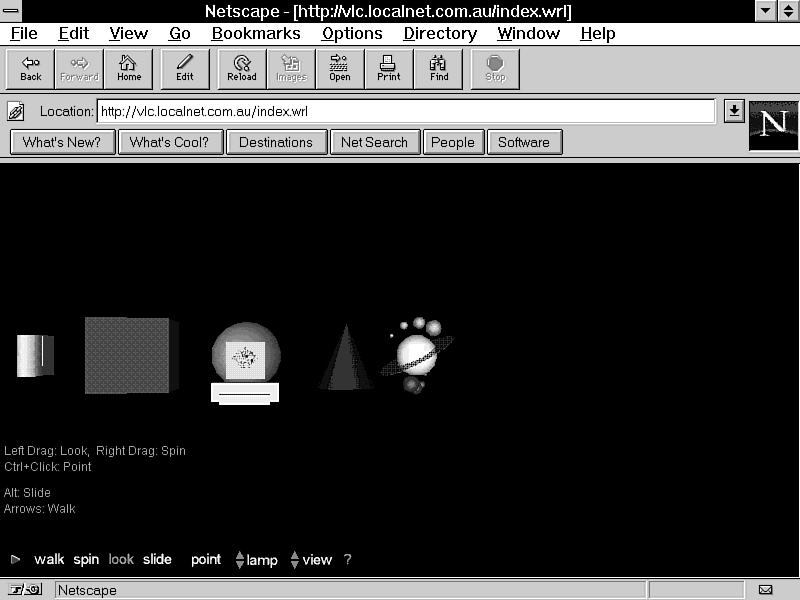
Task: Enable walk navigation mode
Action: coord(49,560)
